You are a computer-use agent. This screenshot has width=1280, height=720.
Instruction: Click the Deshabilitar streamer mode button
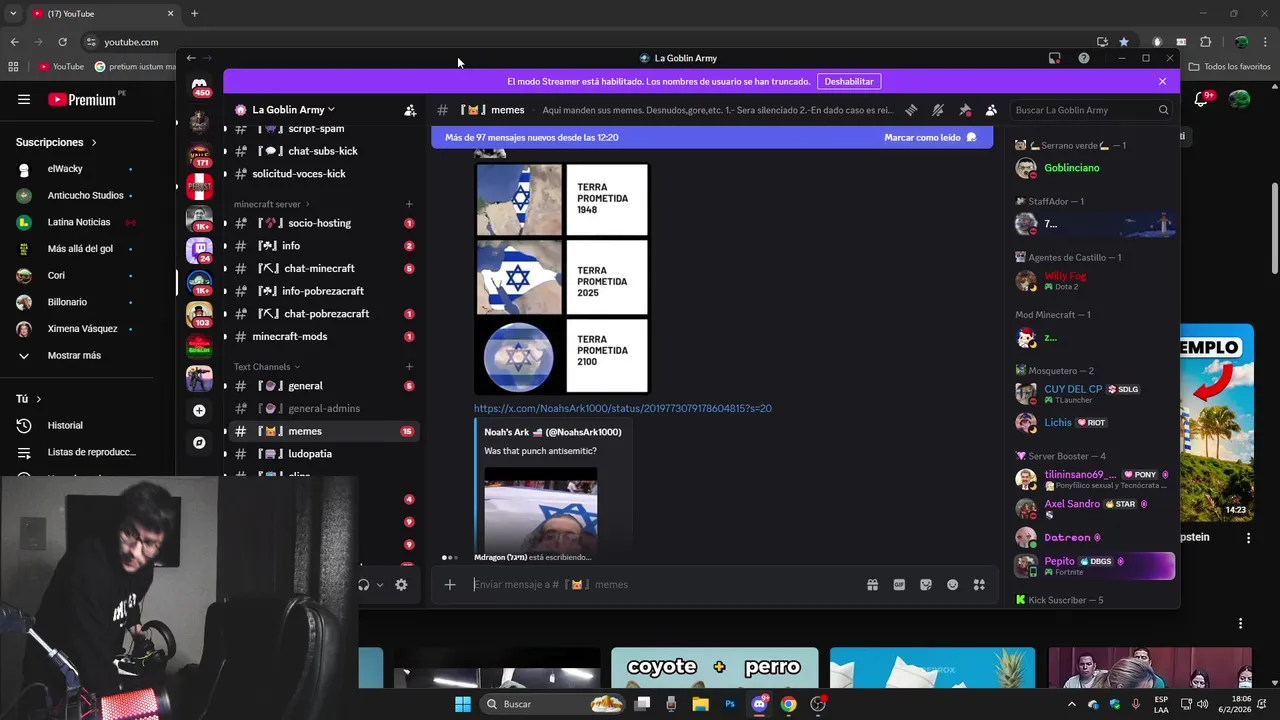[x=849, y=81]
